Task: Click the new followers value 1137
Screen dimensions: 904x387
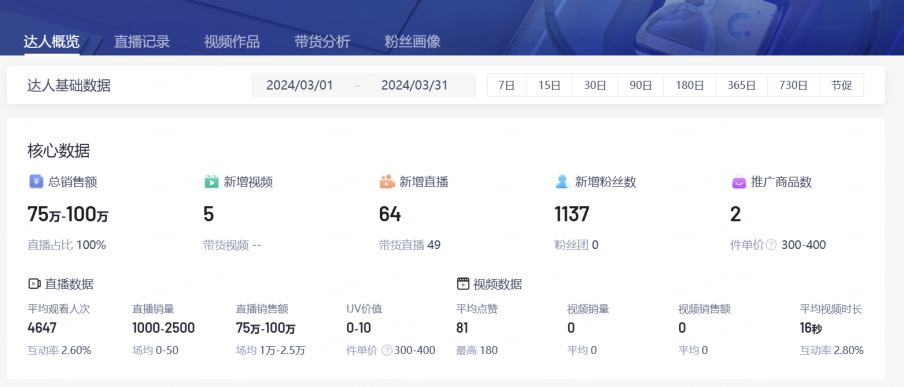Action: [572, 215]
